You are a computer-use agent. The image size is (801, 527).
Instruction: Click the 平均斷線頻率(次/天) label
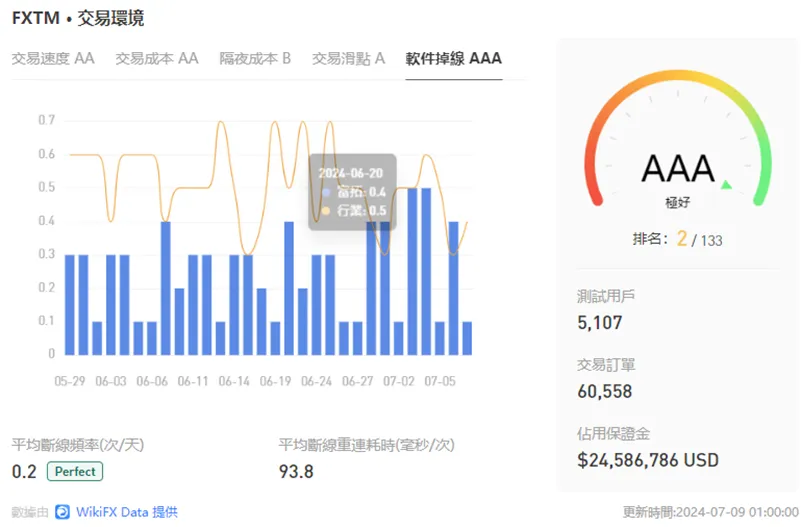pyautogui.click(x=78, y=445)
